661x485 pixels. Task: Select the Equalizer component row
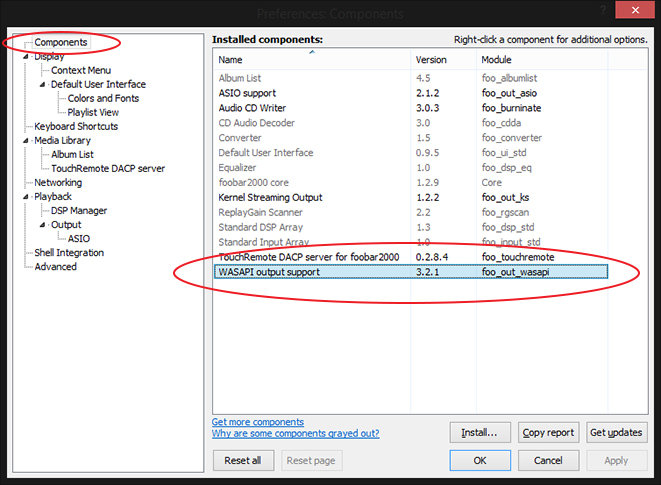click(411, 167)
